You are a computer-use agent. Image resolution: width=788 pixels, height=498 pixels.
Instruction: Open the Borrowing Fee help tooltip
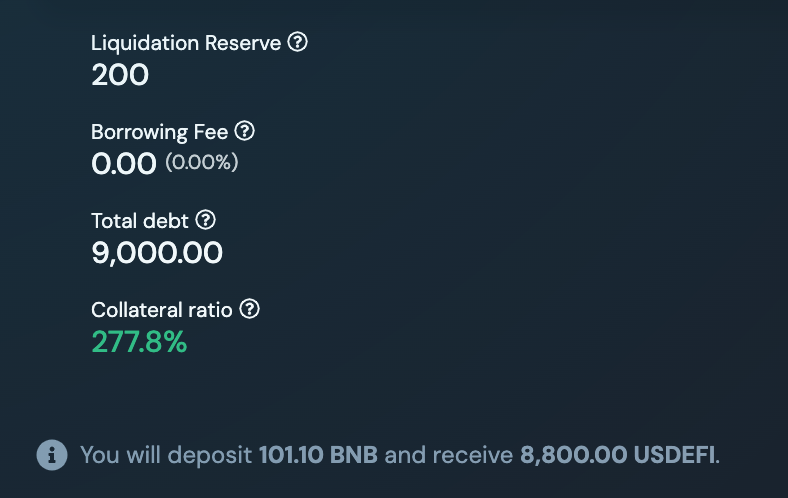(x=244, y=131)
